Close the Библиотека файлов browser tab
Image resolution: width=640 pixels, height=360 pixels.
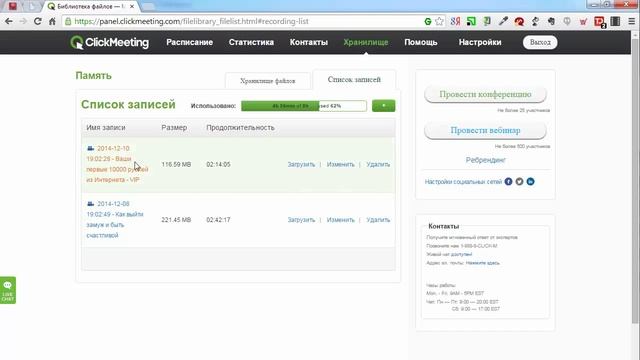click(132, 7)
